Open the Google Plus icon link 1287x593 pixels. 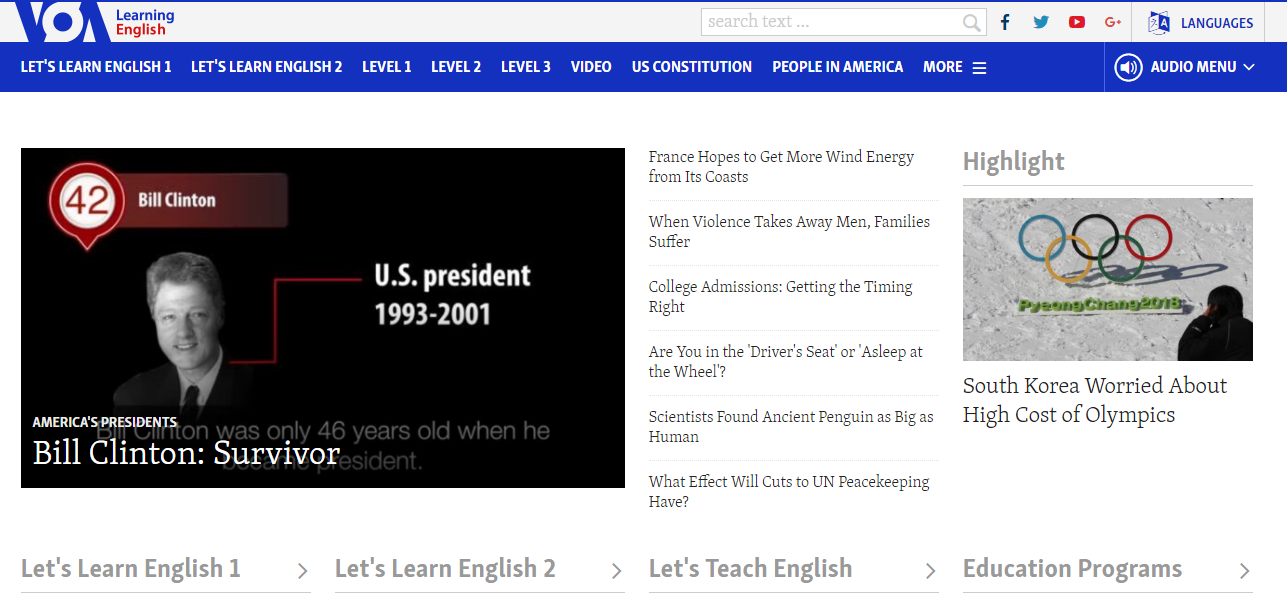1113,22
